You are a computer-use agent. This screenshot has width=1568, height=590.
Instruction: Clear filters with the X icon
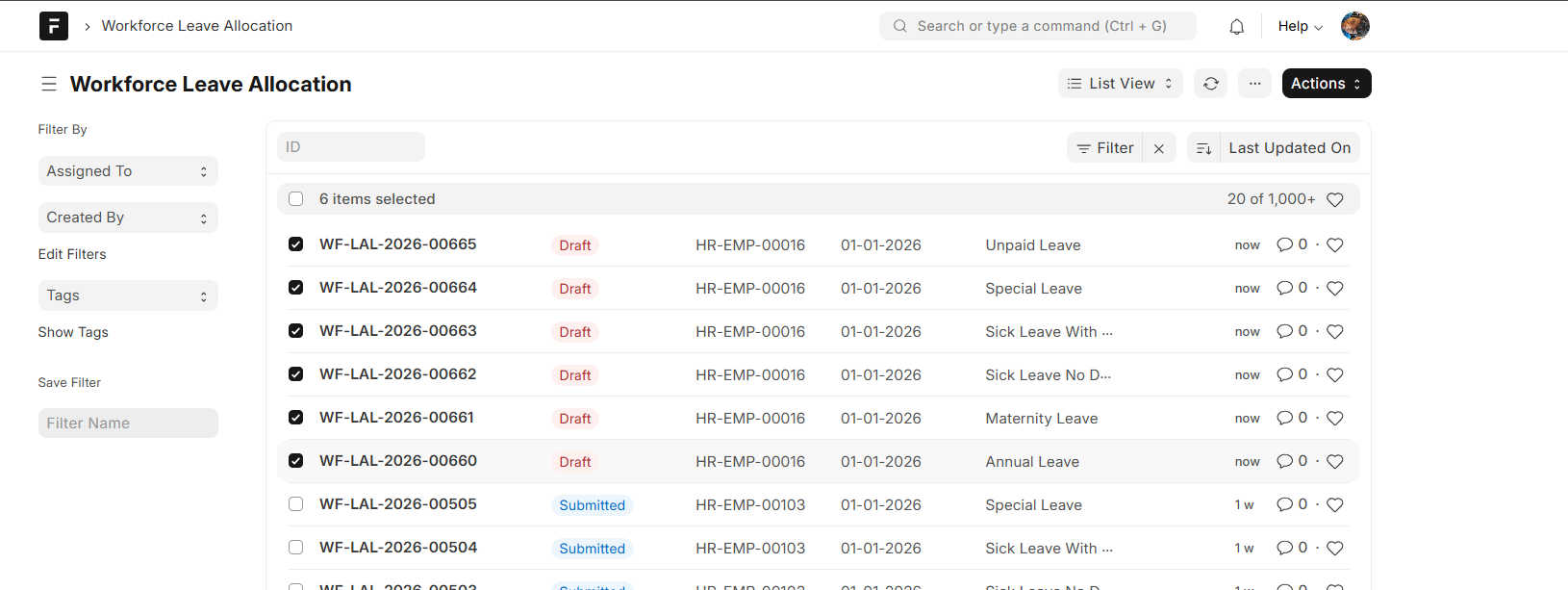click(x=1159, y=148)
